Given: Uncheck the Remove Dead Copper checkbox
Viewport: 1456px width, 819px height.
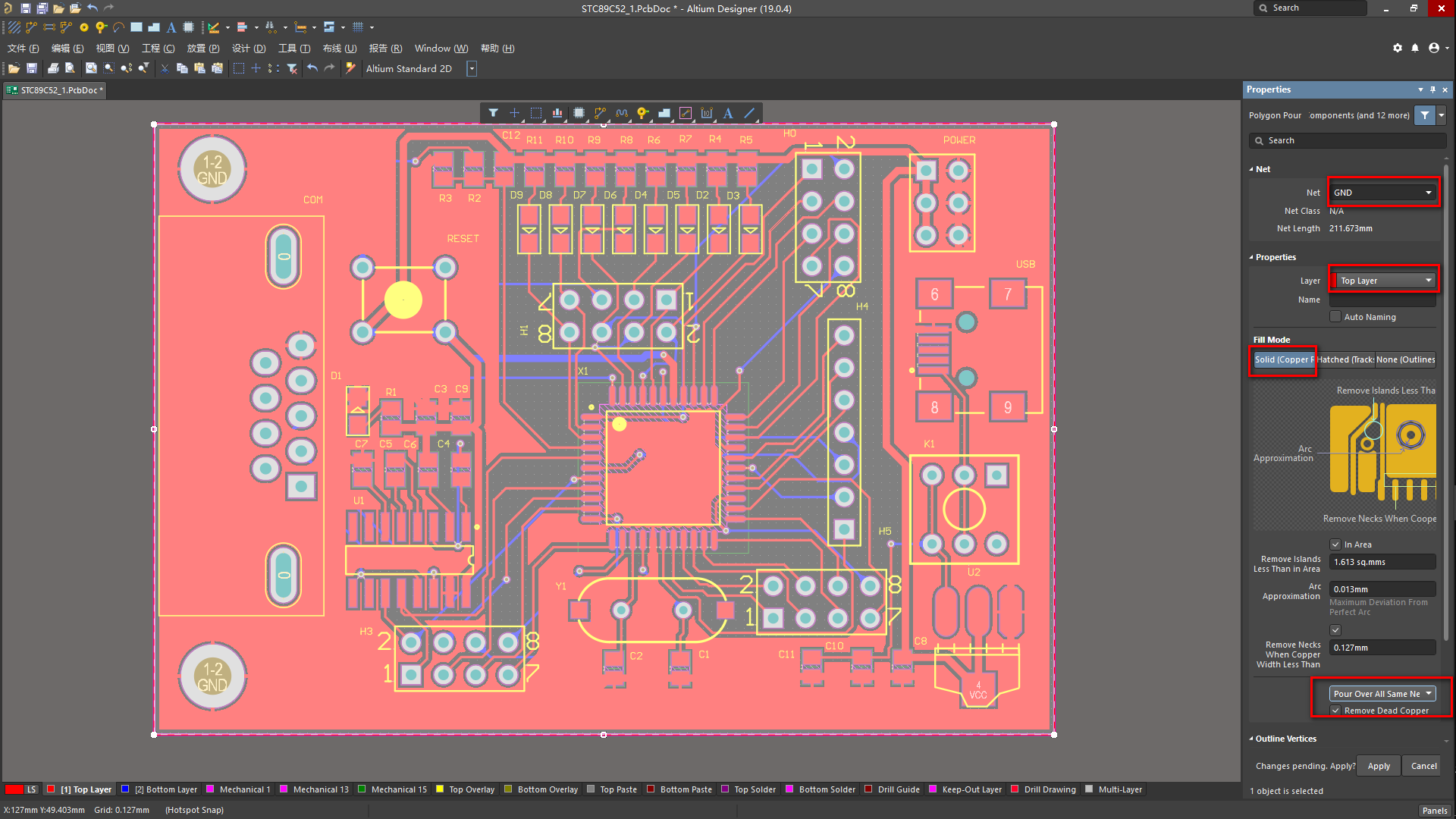Looking at the screenshot, I should tap(1335, 711).
